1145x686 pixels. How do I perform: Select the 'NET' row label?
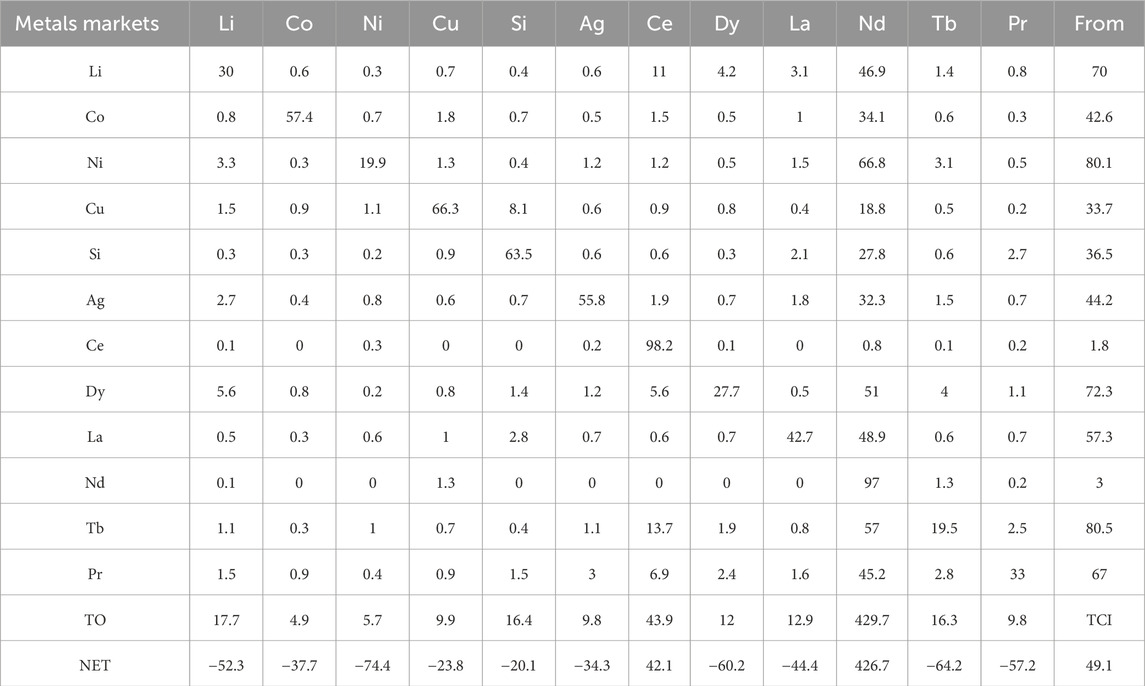pyautogui.click(x=95, y=666)
